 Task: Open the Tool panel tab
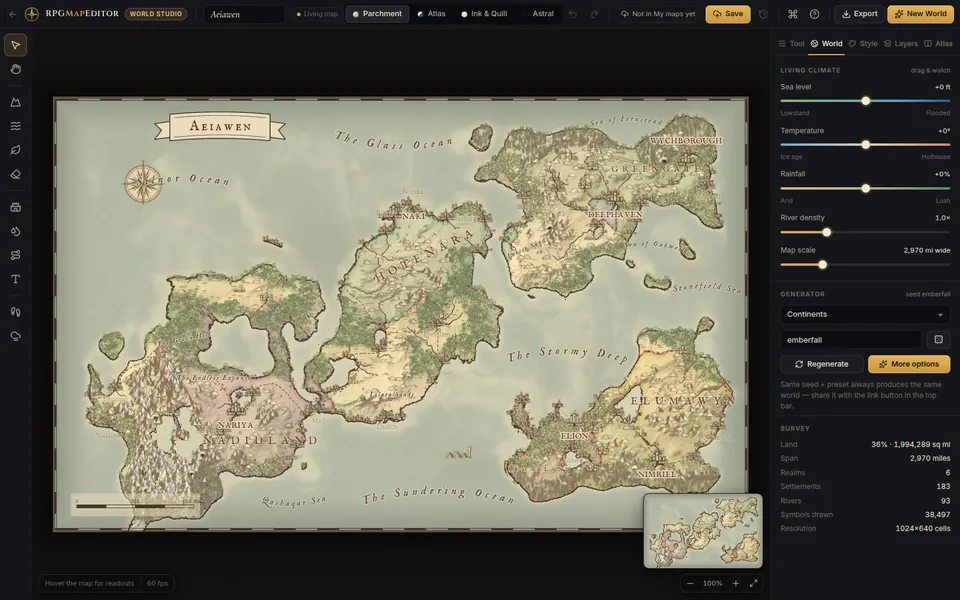tap(791, 43)
